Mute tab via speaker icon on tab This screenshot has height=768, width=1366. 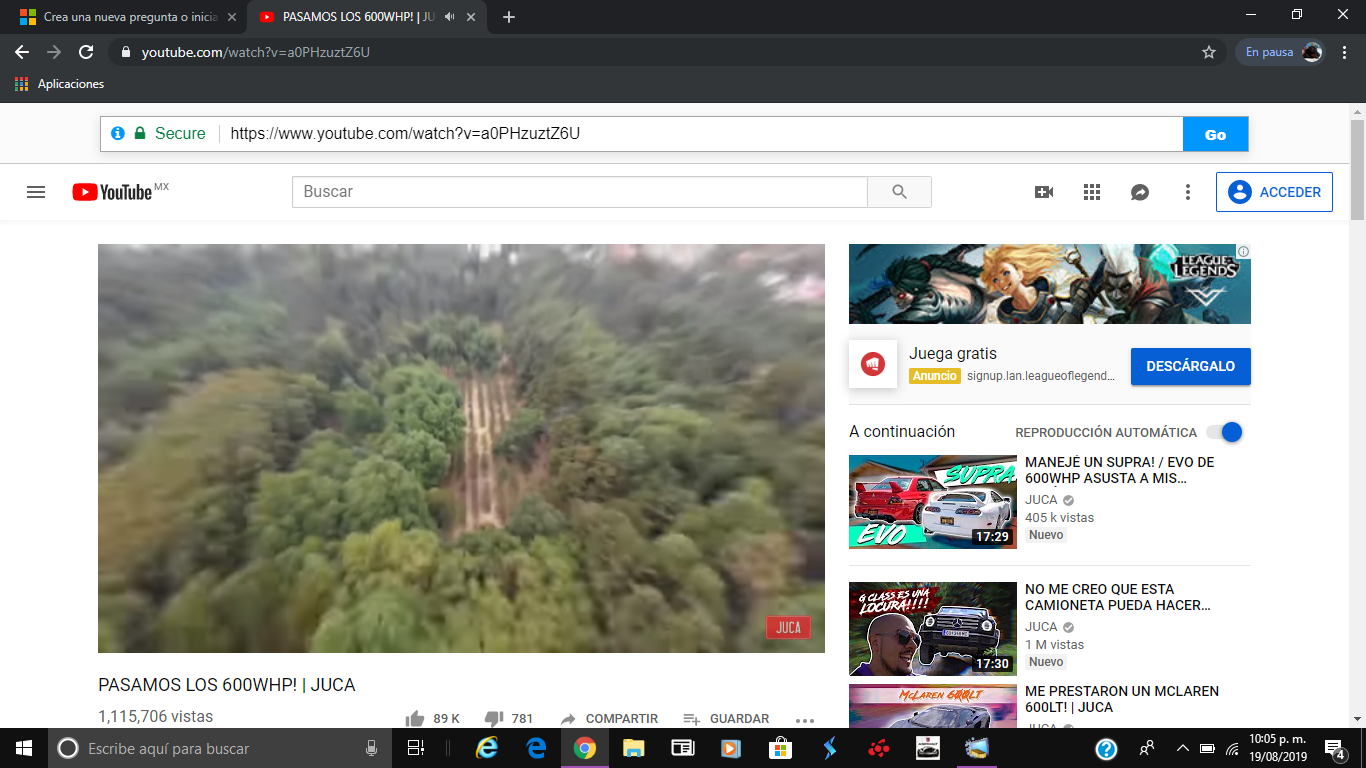(x=449, y=17)
